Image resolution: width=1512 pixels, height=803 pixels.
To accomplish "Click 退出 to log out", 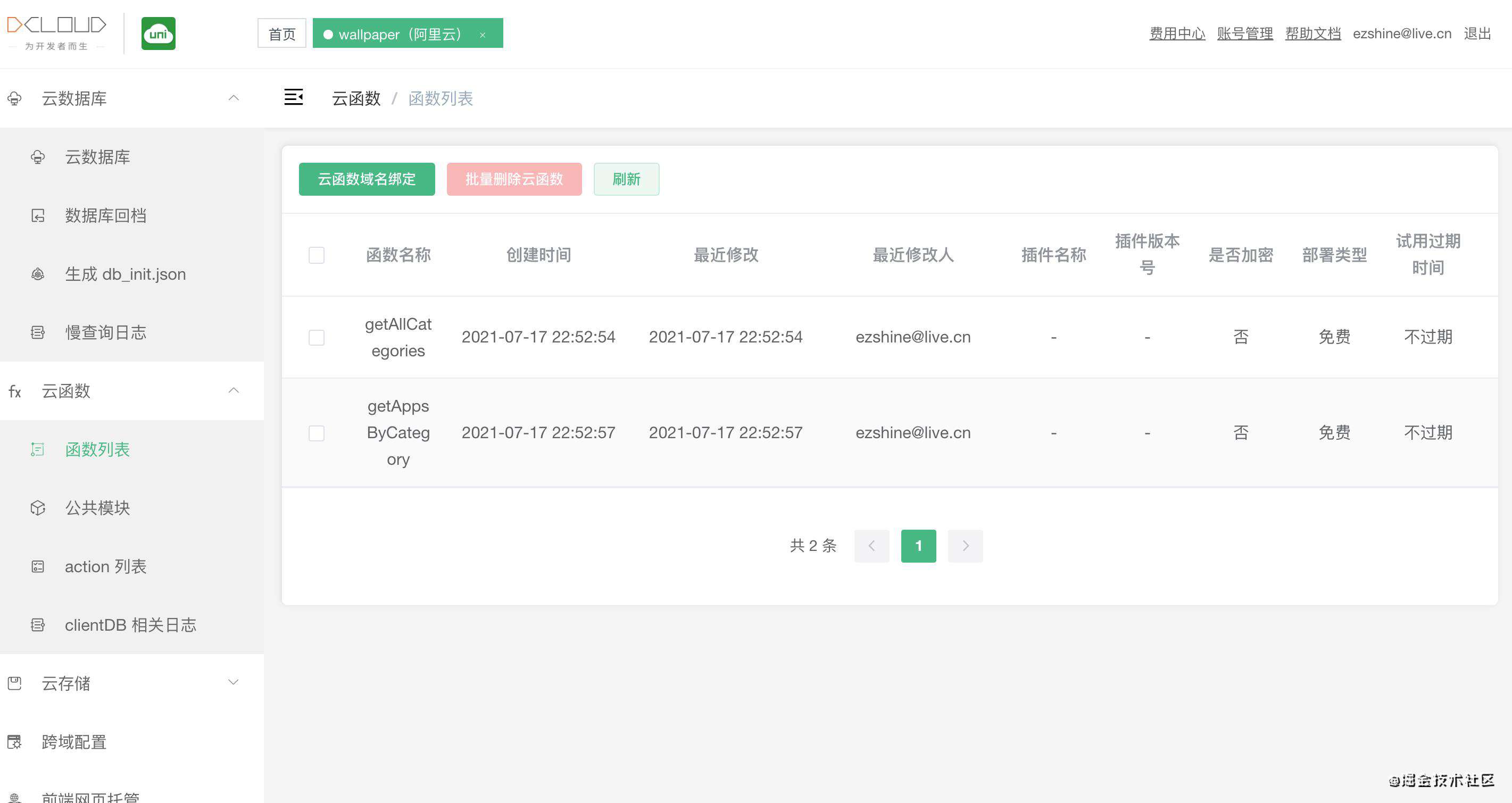I will pyautogui.click(x=1477, y=34).
